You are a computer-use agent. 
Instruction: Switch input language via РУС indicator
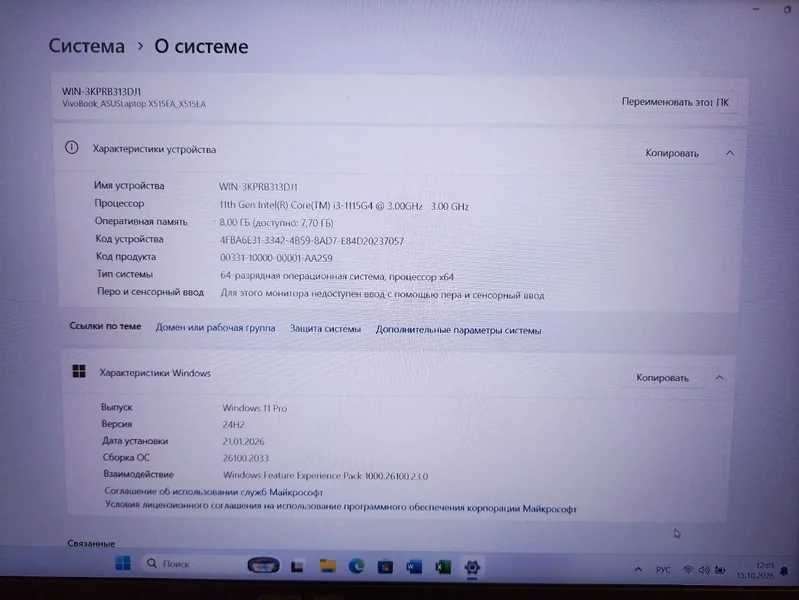[663, 569]
